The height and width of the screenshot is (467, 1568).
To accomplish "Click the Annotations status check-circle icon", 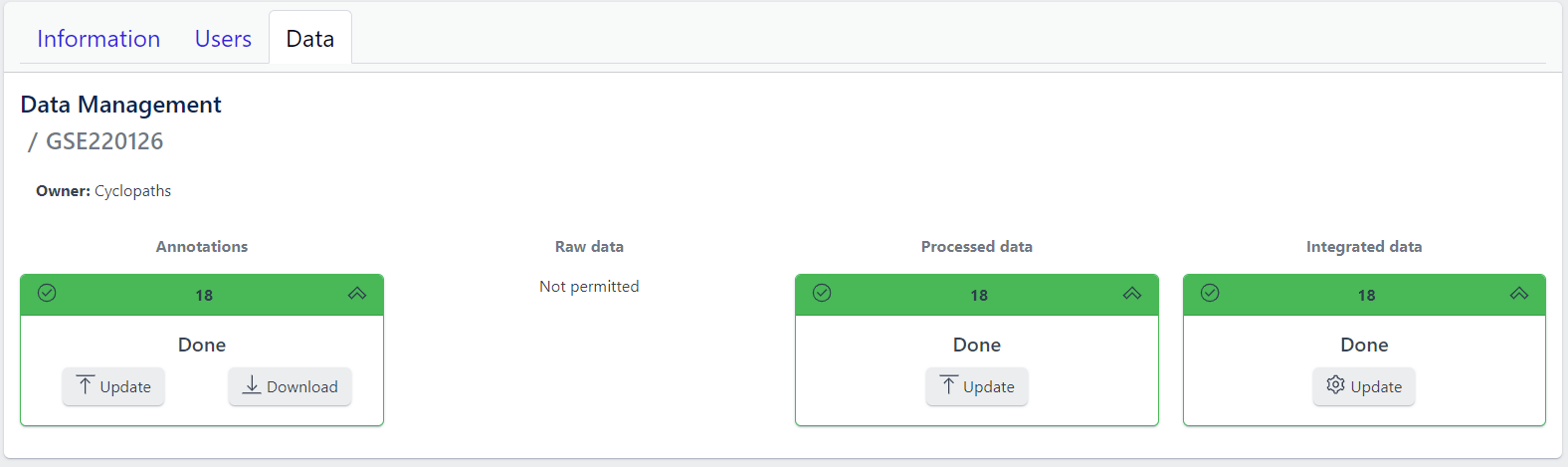I will (x=47, y=293).
